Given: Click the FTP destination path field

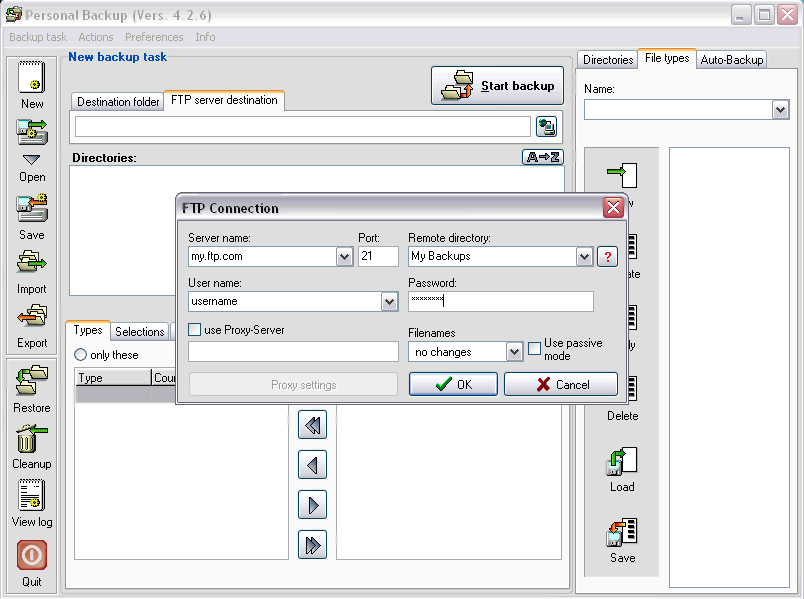Looking at the screenshot, I should point(303,127).
